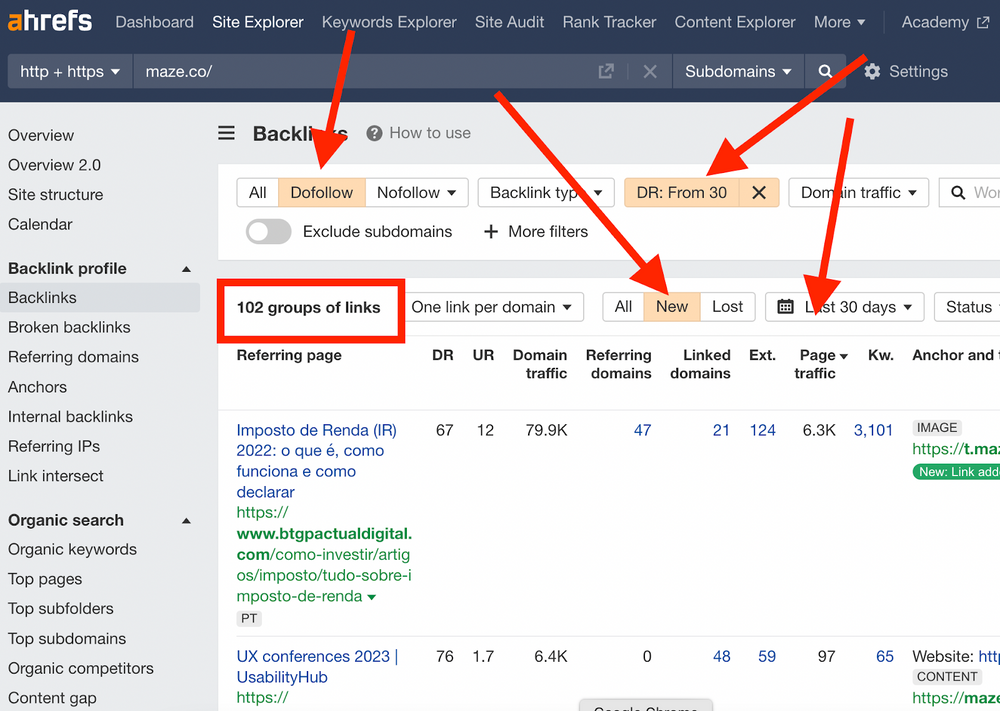
Task: Toggle Exclude subdomains switch
Action: [x=268, y=231]
